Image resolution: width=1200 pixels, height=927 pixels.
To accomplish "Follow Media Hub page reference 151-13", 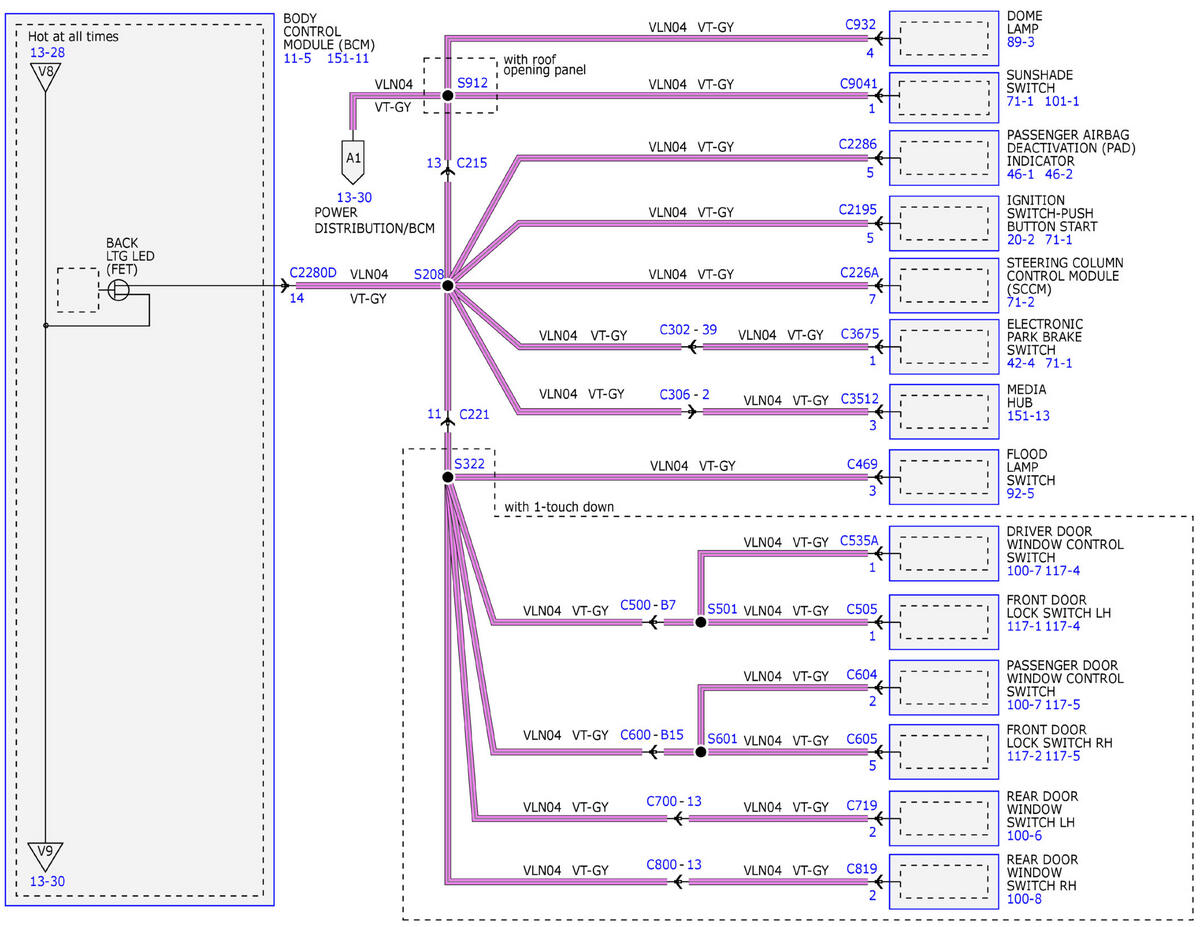I will [1029, 416].
